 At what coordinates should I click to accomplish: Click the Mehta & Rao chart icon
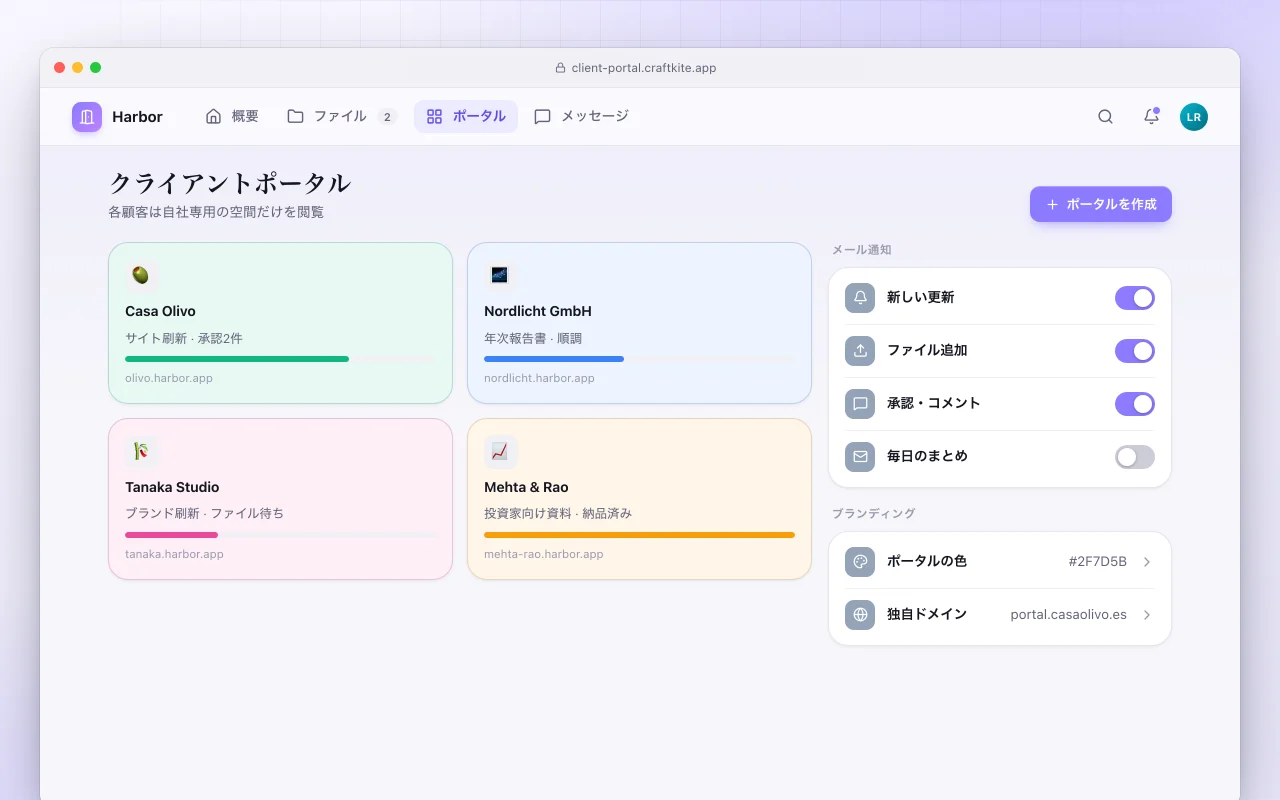pyautogui.click(x=500, y=452)
